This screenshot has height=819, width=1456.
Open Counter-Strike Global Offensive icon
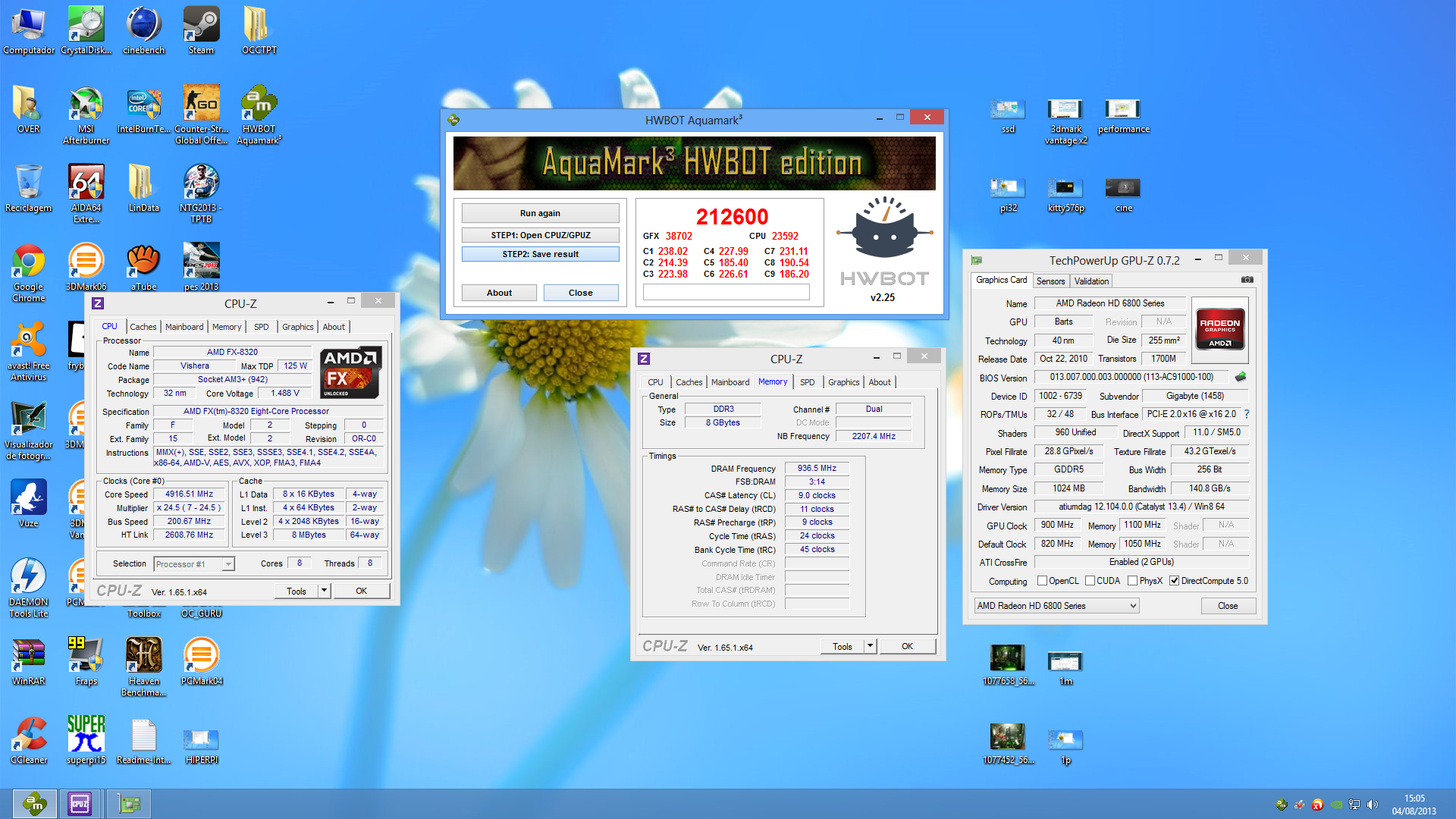[201, 115]
